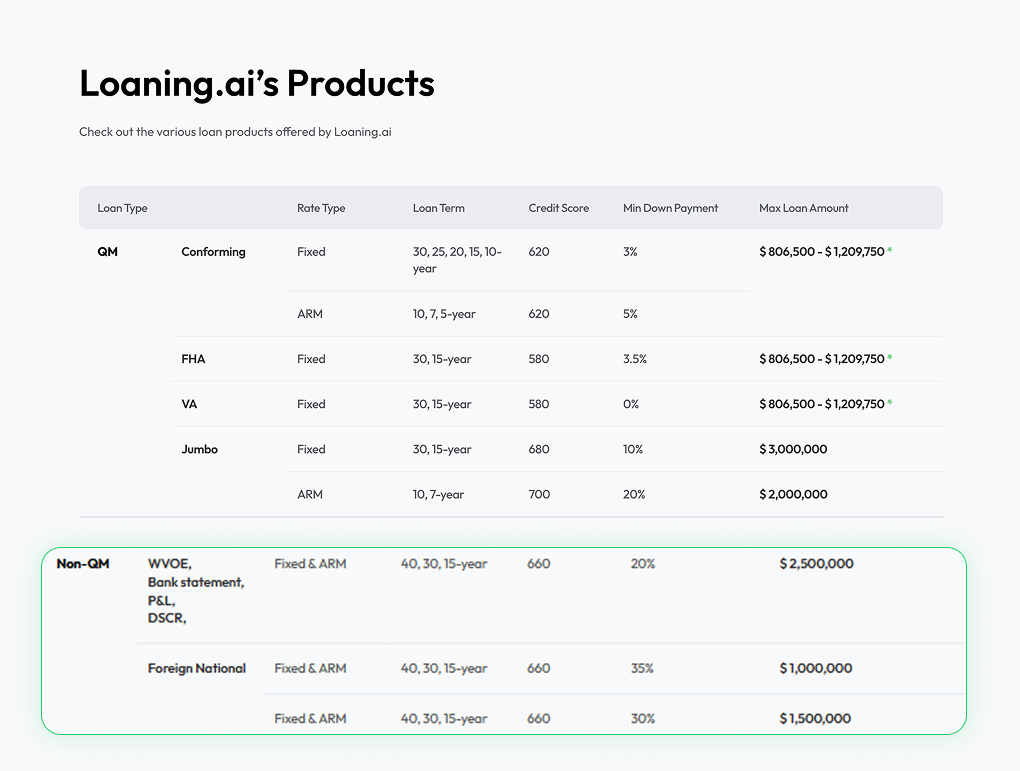This screenshot has height=771, width=1020.
Task: Click "30, 15-year" term in the VA row
Action: point(442,404)
